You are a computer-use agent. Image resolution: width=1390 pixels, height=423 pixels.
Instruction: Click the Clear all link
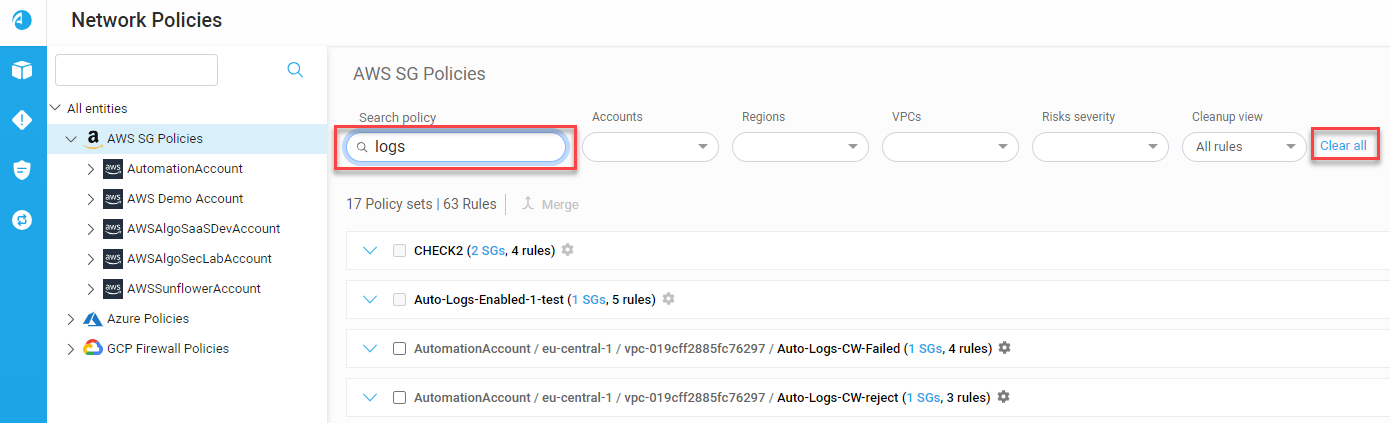1343,146
